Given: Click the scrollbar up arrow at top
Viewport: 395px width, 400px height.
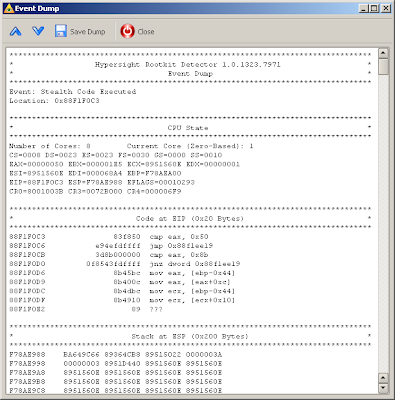Looking at the screenshot, I should click(x=383, y=53).
